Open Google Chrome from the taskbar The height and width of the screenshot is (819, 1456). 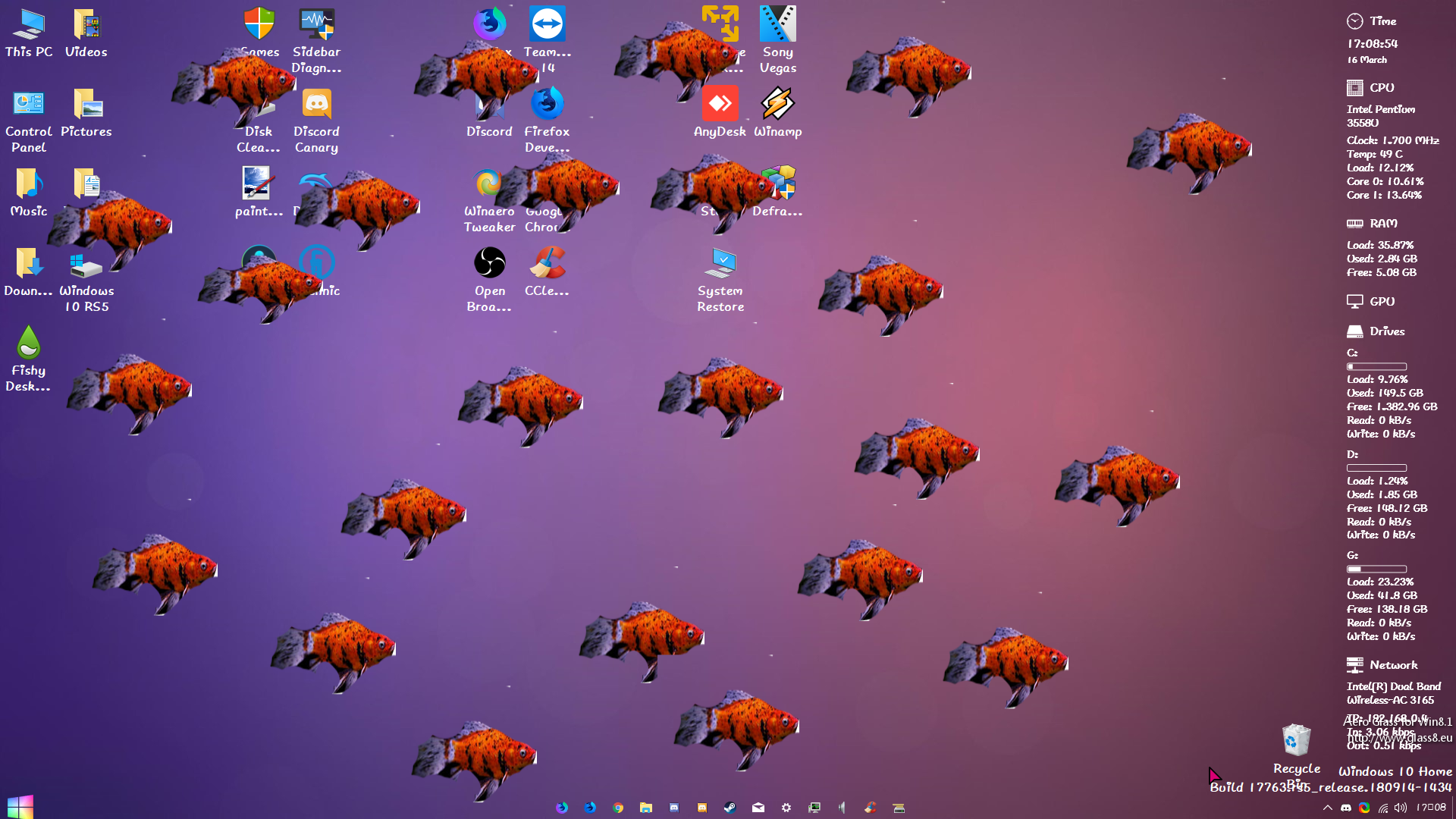pyautogui.click(x=618, y=808)
